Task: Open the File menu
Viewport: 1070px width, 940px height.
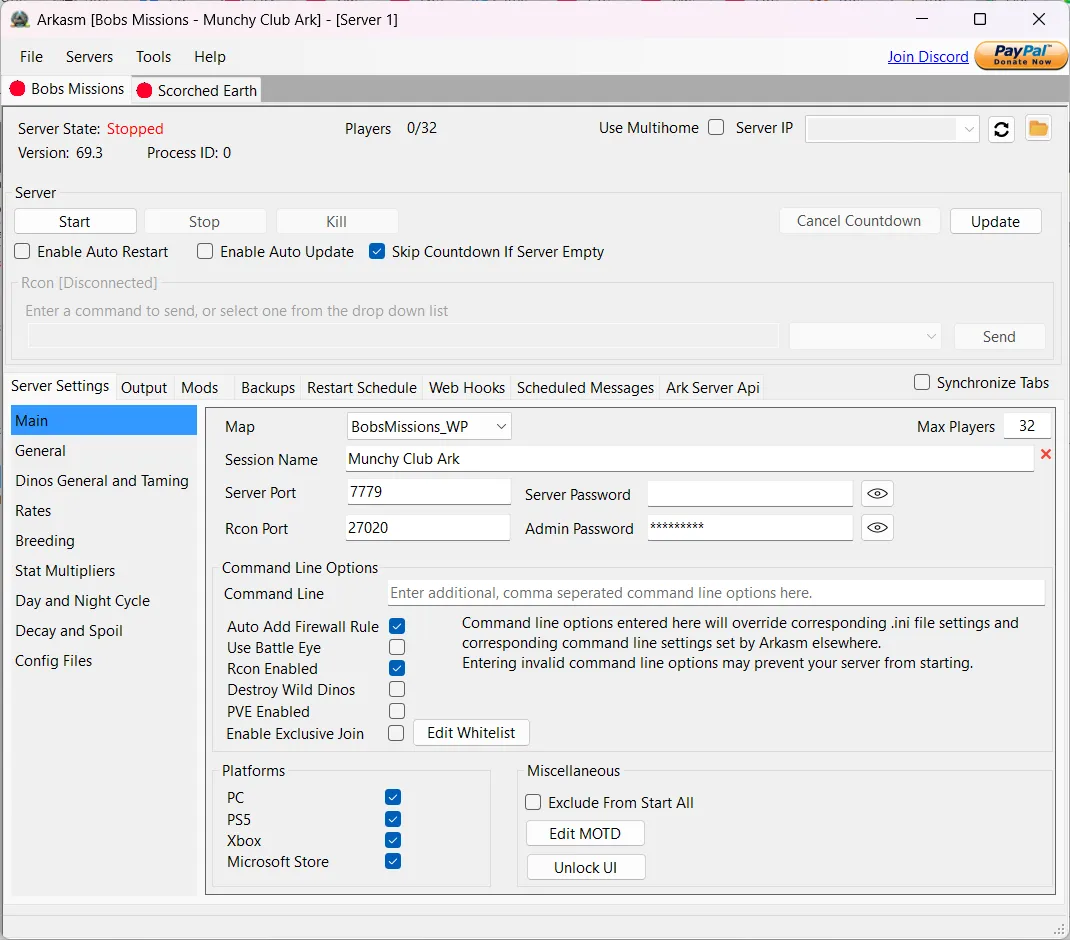Action: point(31,57)
